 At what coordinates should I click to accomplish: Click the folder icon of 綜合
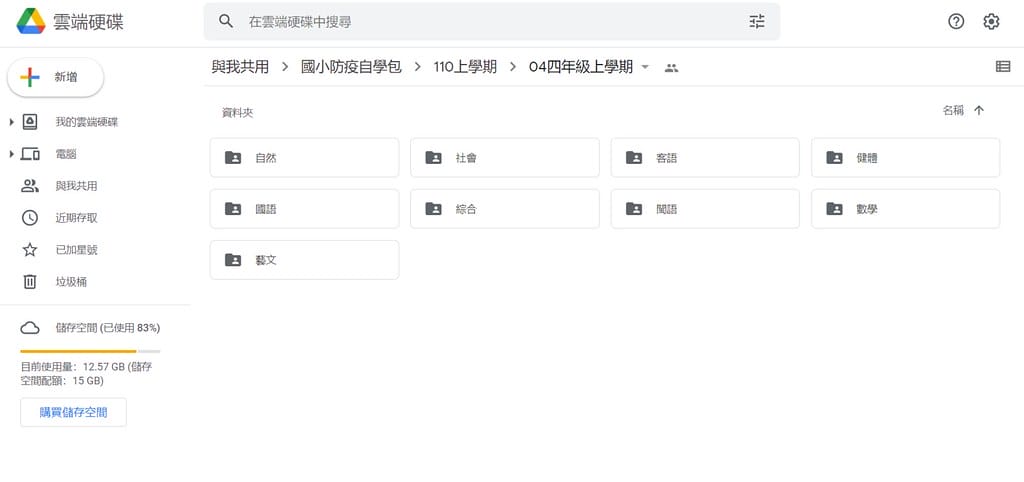(434, 209)
